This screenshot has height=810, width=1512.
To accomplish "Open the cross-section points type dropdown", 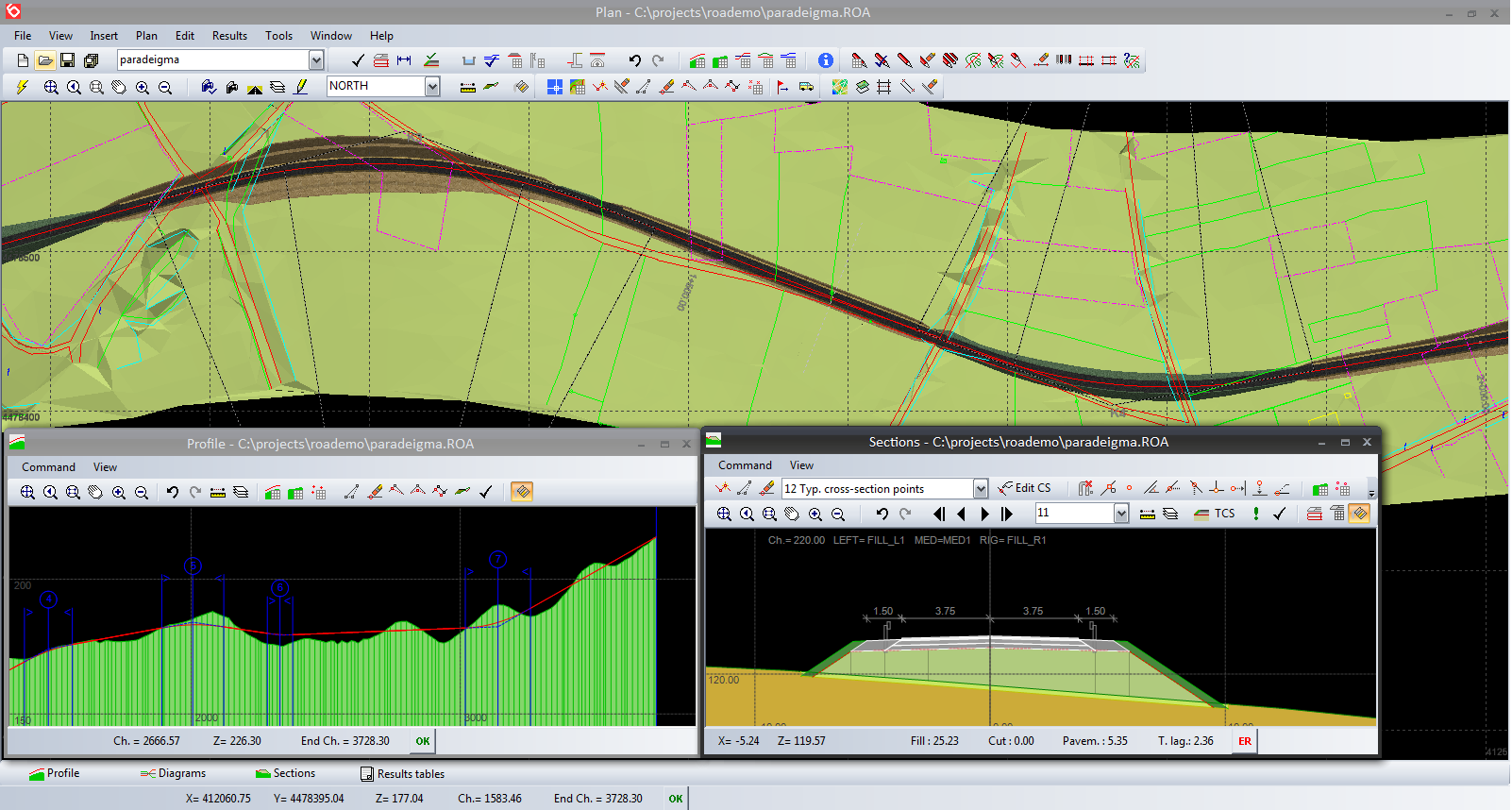I will (981, 489).
